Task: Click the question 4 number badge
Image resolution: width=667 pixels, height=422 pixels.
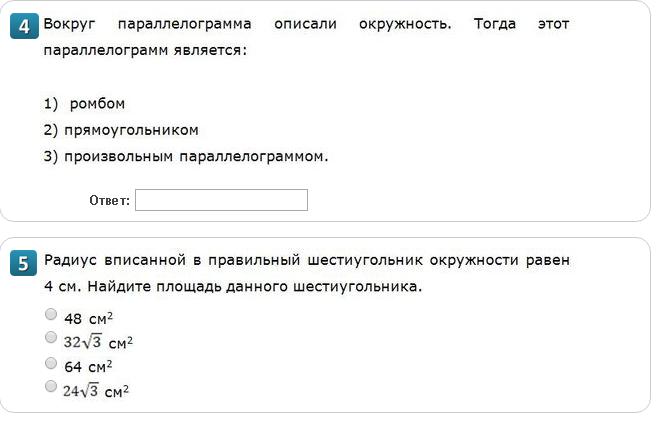Action: (24, 27)
